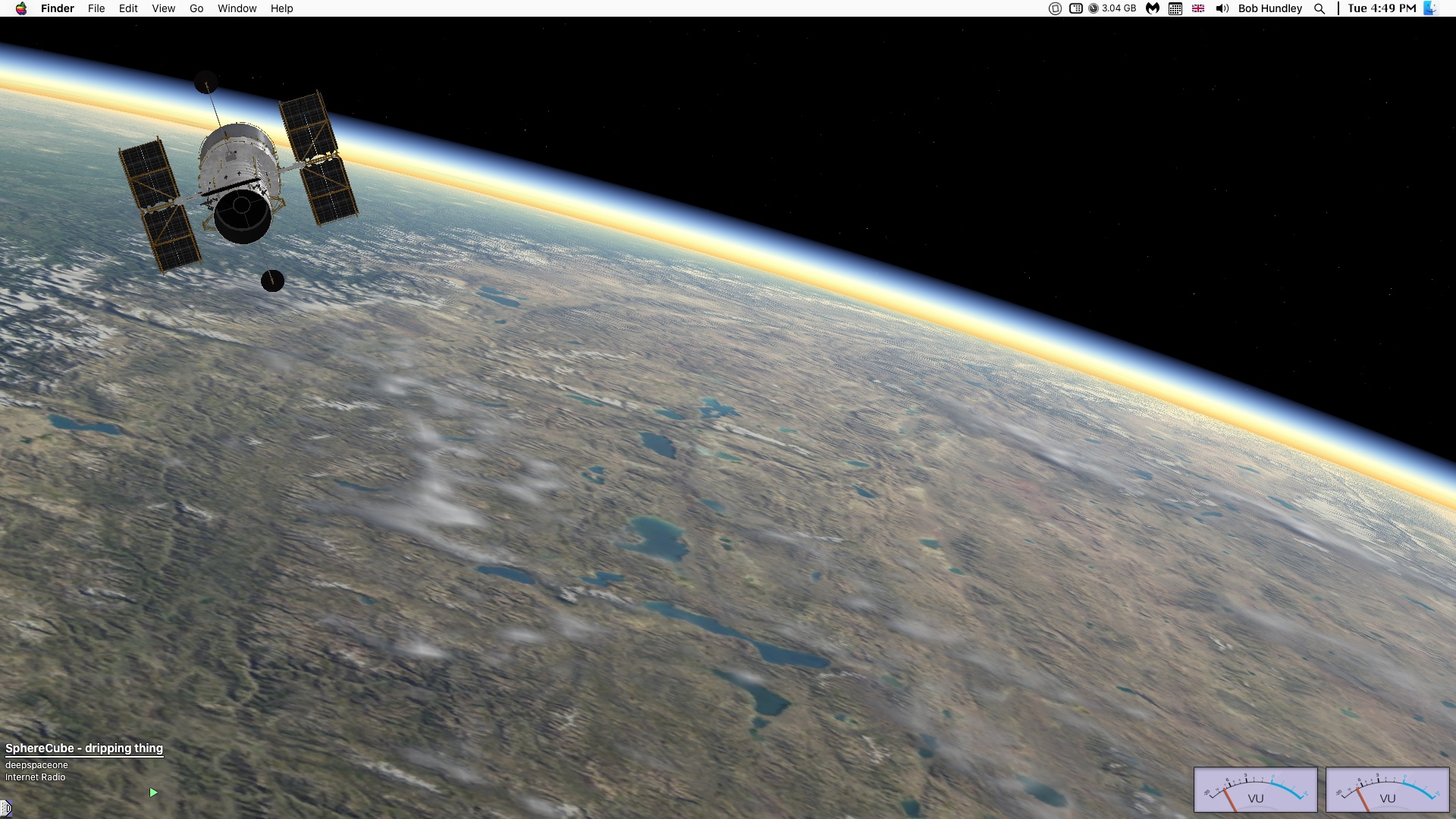
Task: Click the right VU meter widget
Action: click(1388, 789)
